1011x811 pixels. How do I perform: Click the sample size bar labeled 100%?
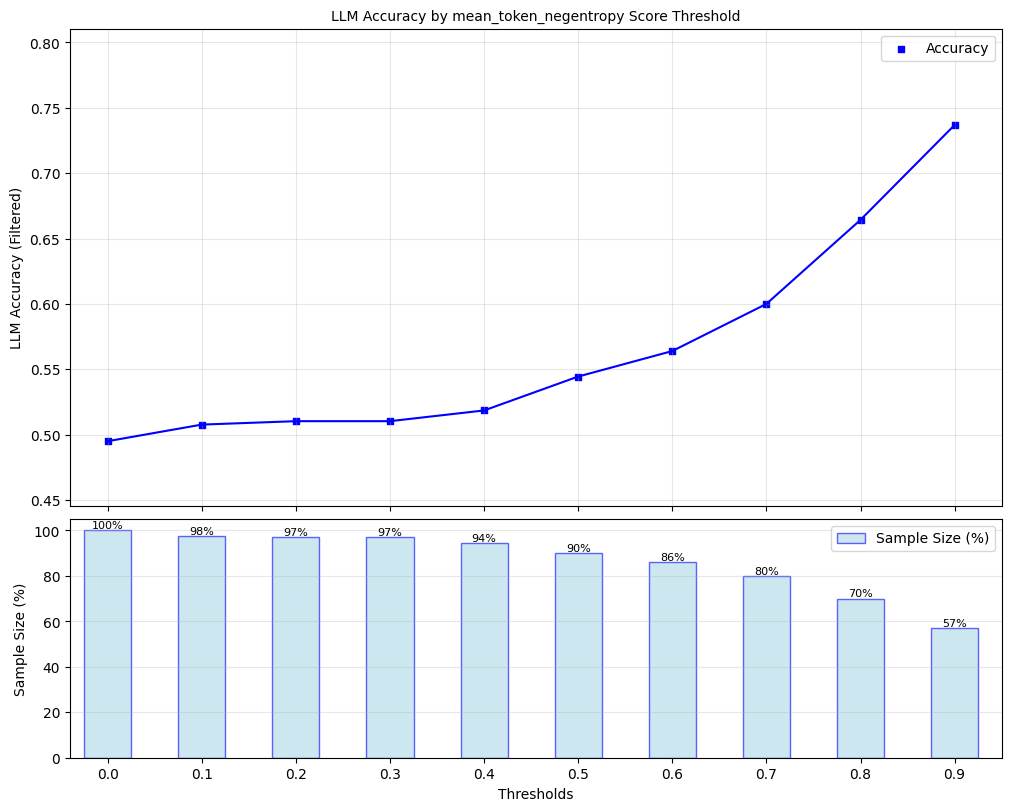pos(108,645)
